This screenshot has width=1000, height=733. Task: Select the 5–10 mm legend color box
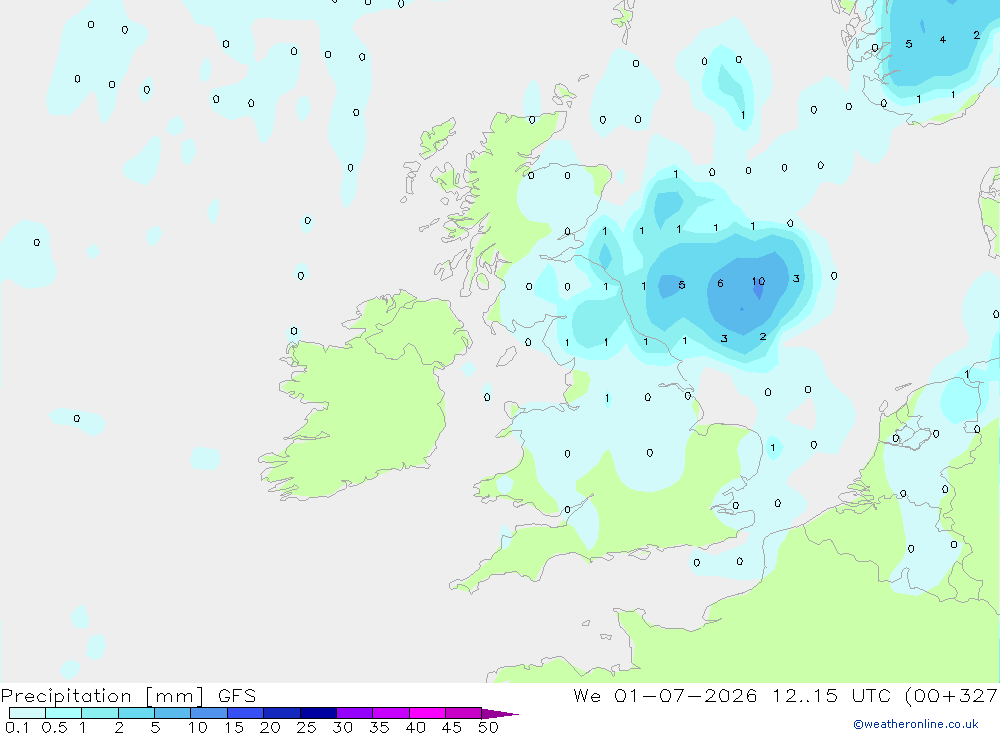pyautogui.click(x=173, y=713)
